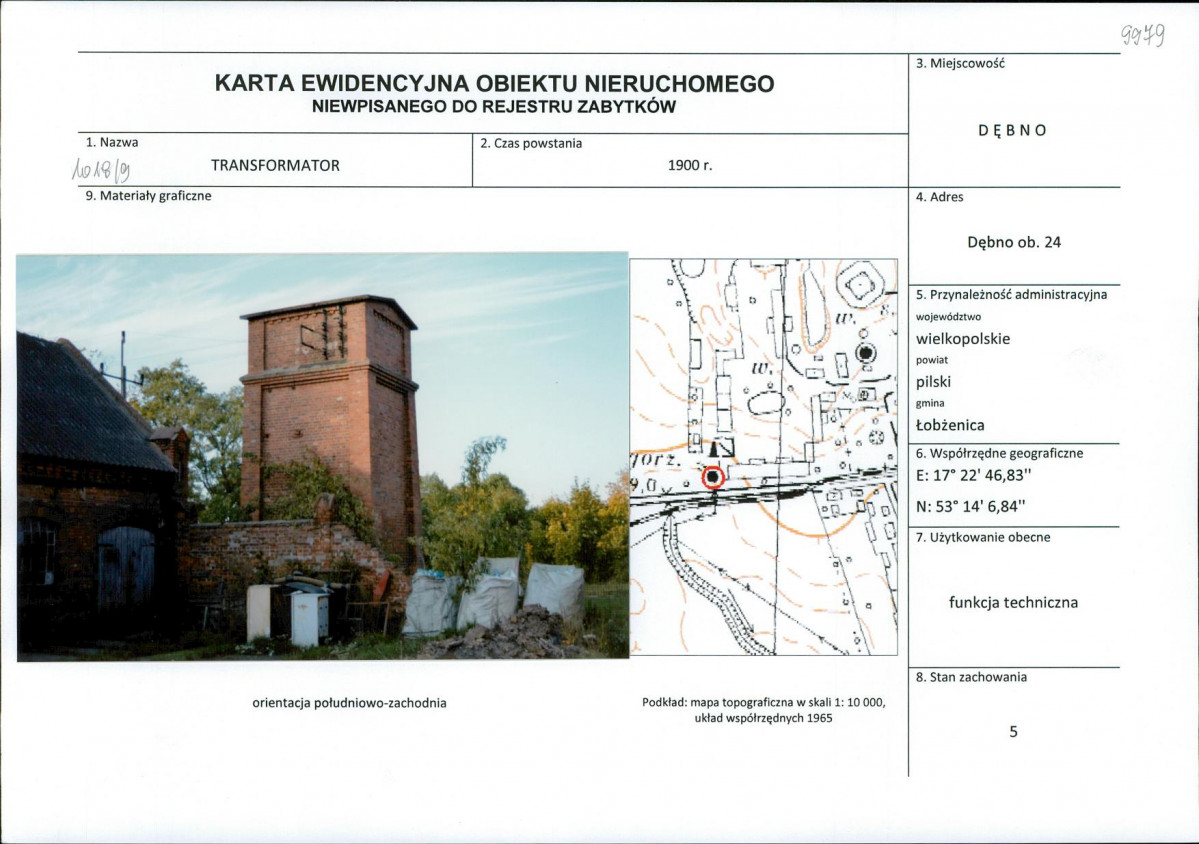Click the powiat entry pilski
This screenshot has width=1199, height=844.
(935, 381)
